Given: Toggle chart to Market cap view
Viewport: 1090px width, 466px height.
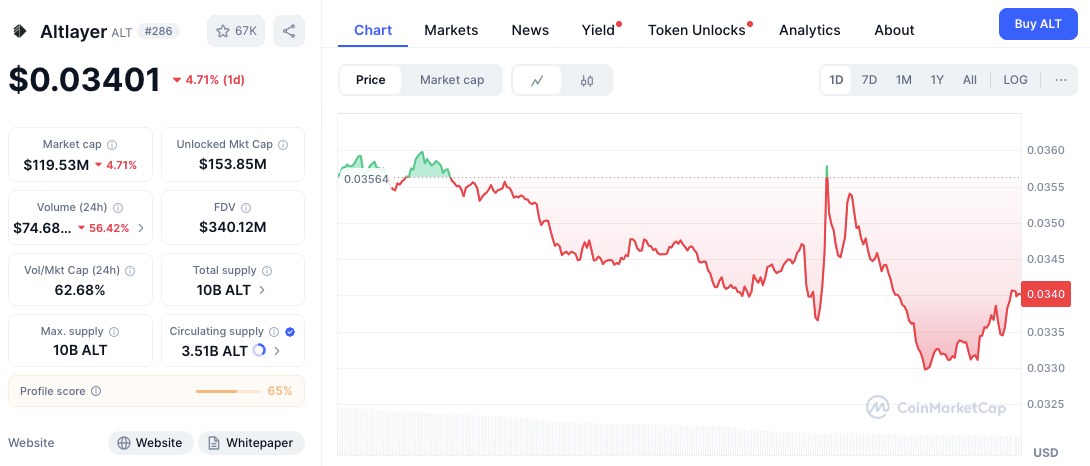Looking at the screenshot, I should pos(452,80).
